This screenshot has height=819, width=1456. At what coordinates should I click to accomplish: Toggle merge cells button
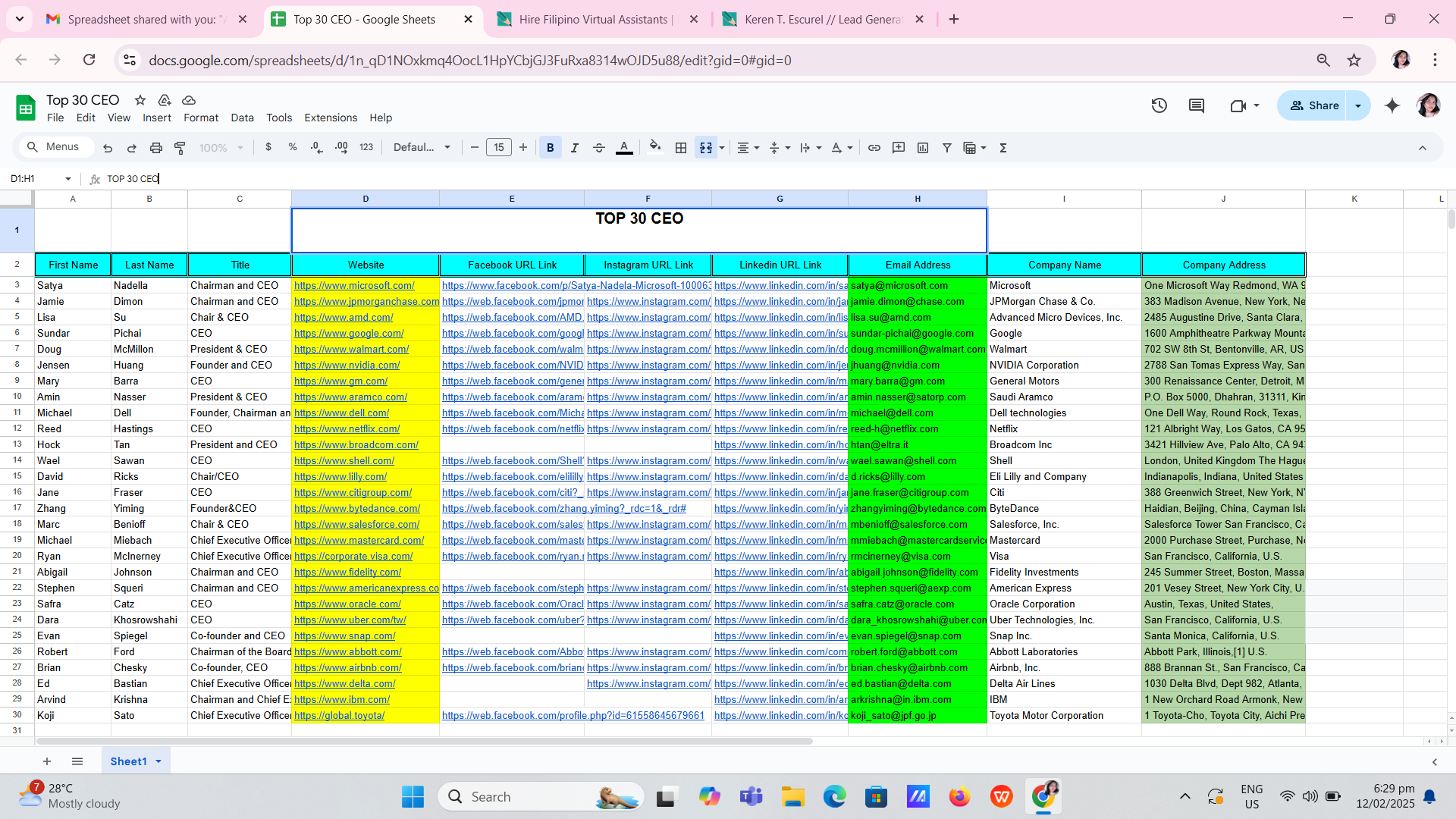[706, 148]
